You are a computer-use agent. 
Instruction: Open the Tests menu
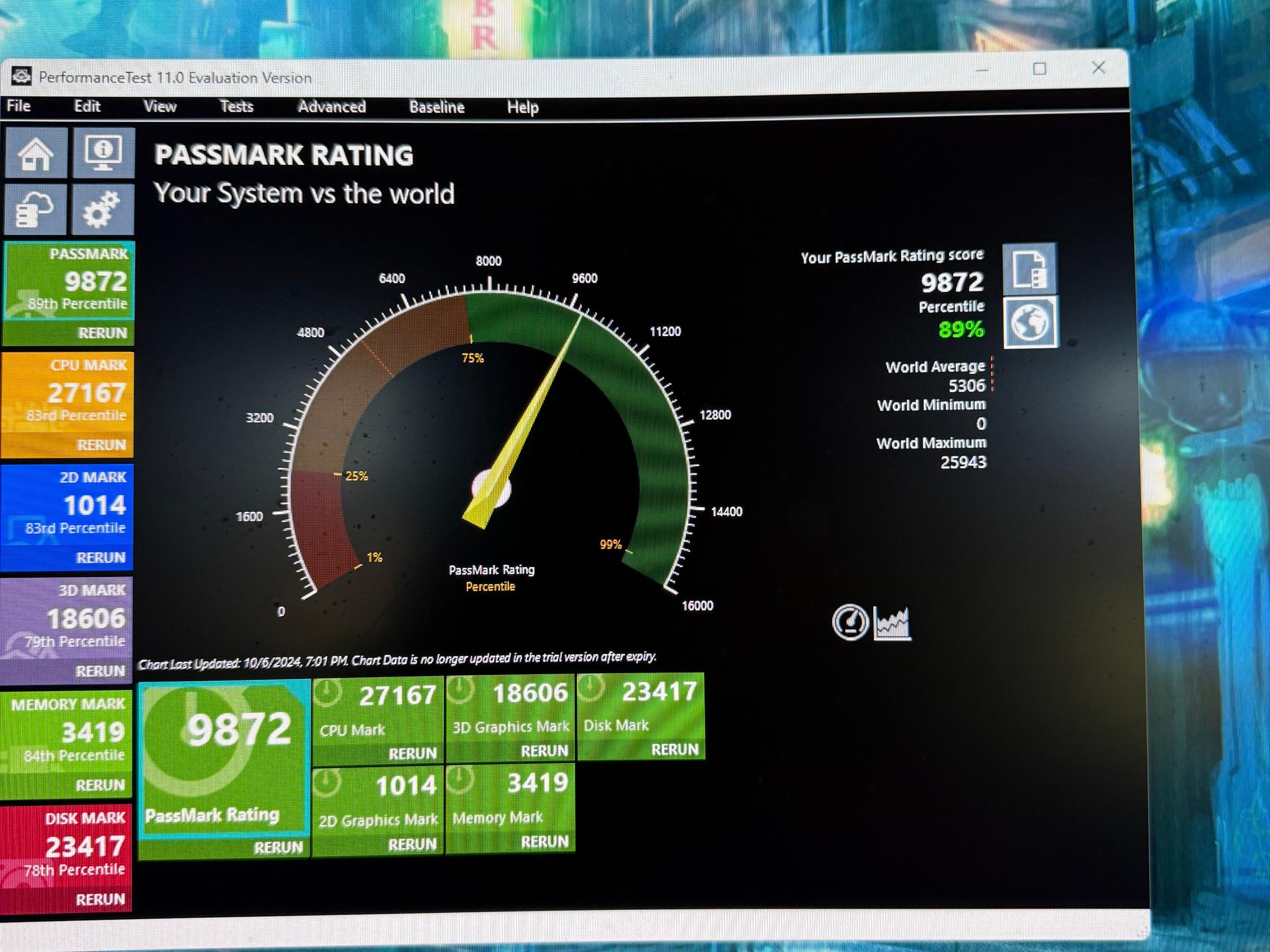click(x=237, y=107)
